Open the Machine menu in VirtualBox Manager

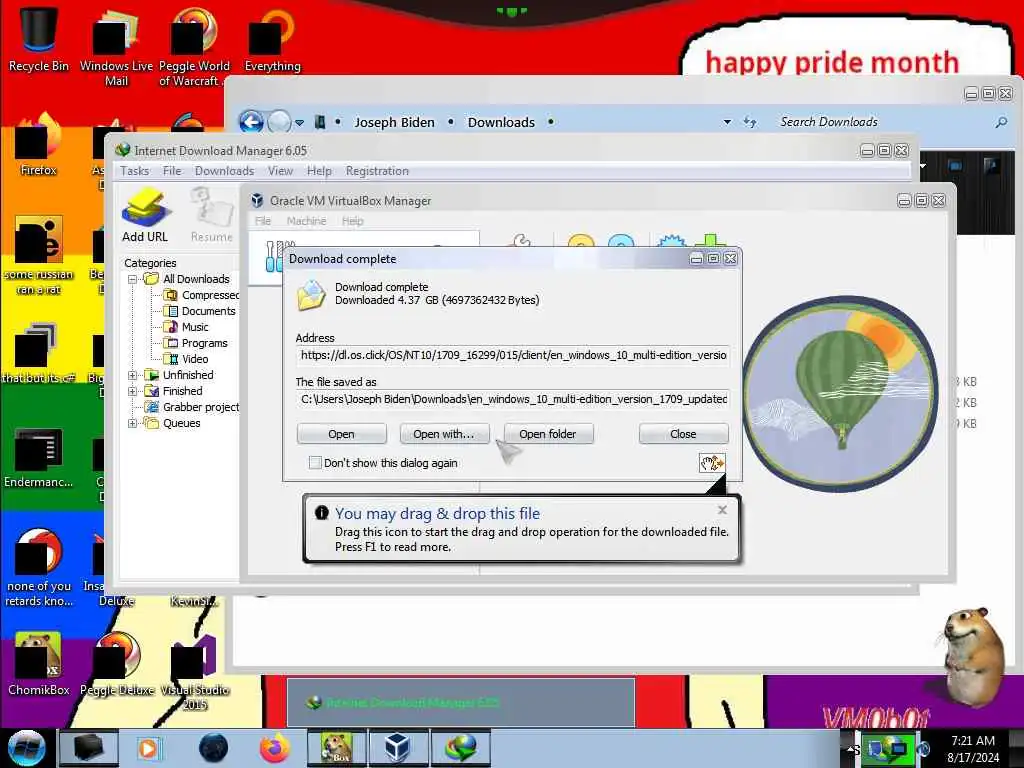pos(306,221)
